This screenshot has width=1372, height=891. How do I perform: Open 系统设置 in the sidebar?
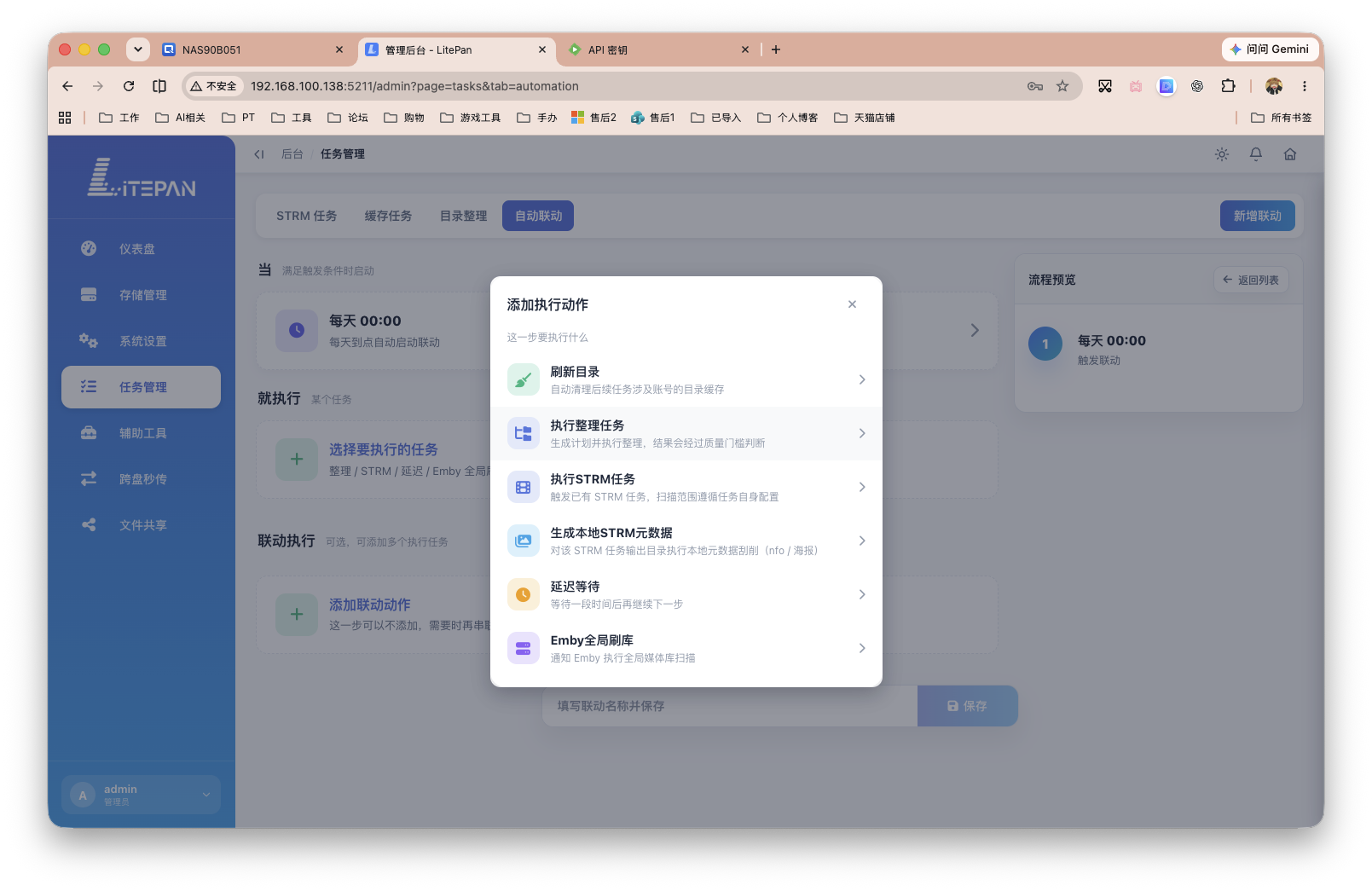[x=141, y=341]
